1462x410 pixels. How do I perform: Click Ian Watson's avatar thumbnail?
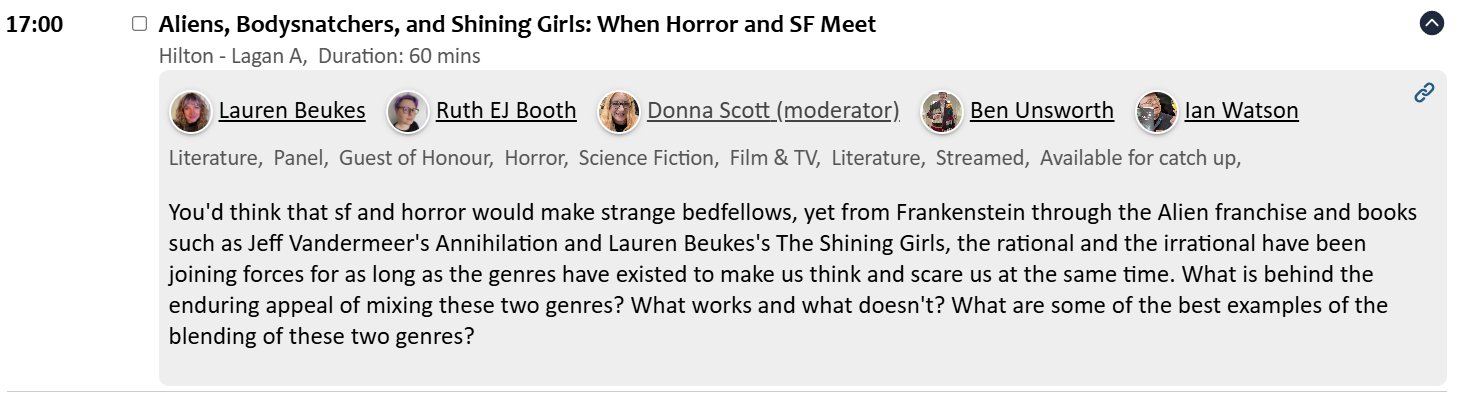(x=1156, y=111)
